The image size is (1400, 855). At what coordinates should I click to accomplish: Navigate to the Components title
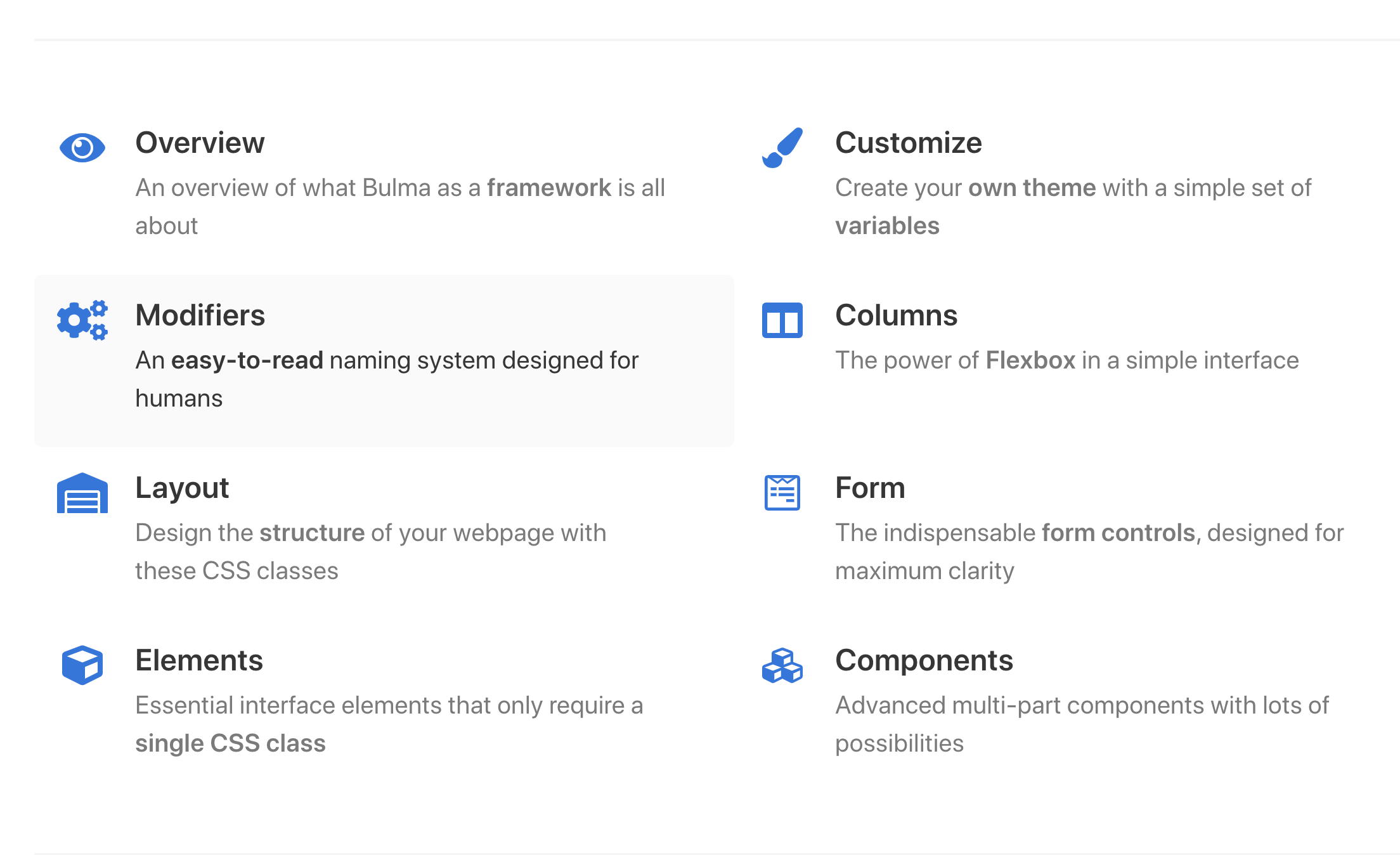pos(924,660)
